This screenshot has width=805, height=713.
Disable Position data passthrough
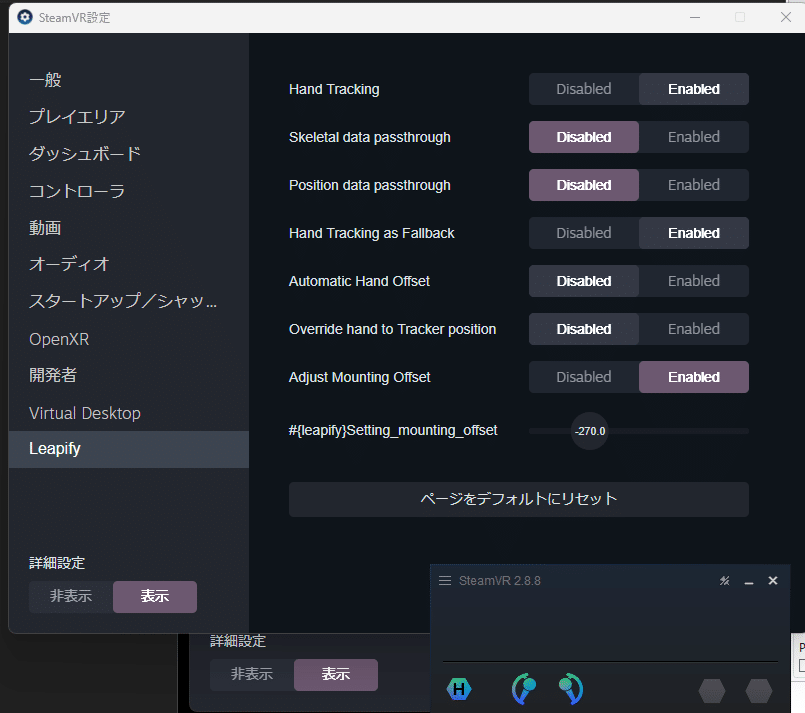[x=584, y=185]
